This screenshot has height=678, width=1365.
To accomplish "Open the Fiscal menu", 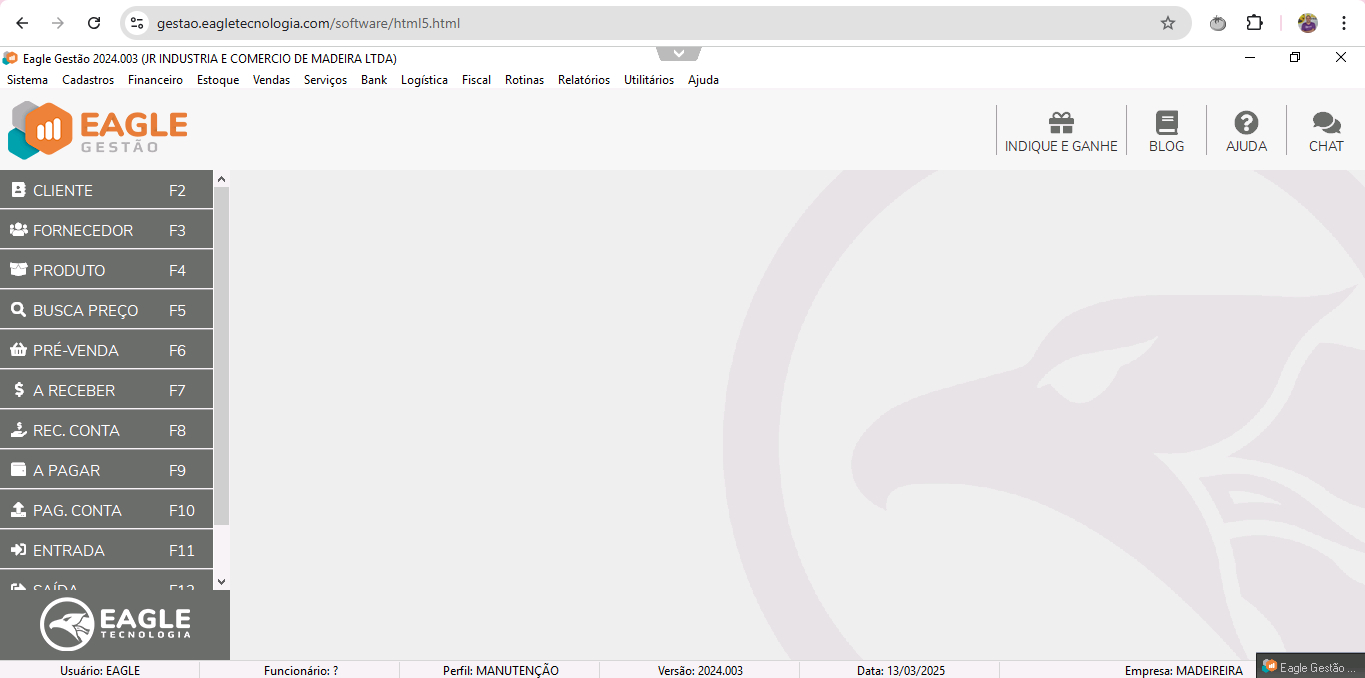I will pyautogui.click(x=476, y=80).
